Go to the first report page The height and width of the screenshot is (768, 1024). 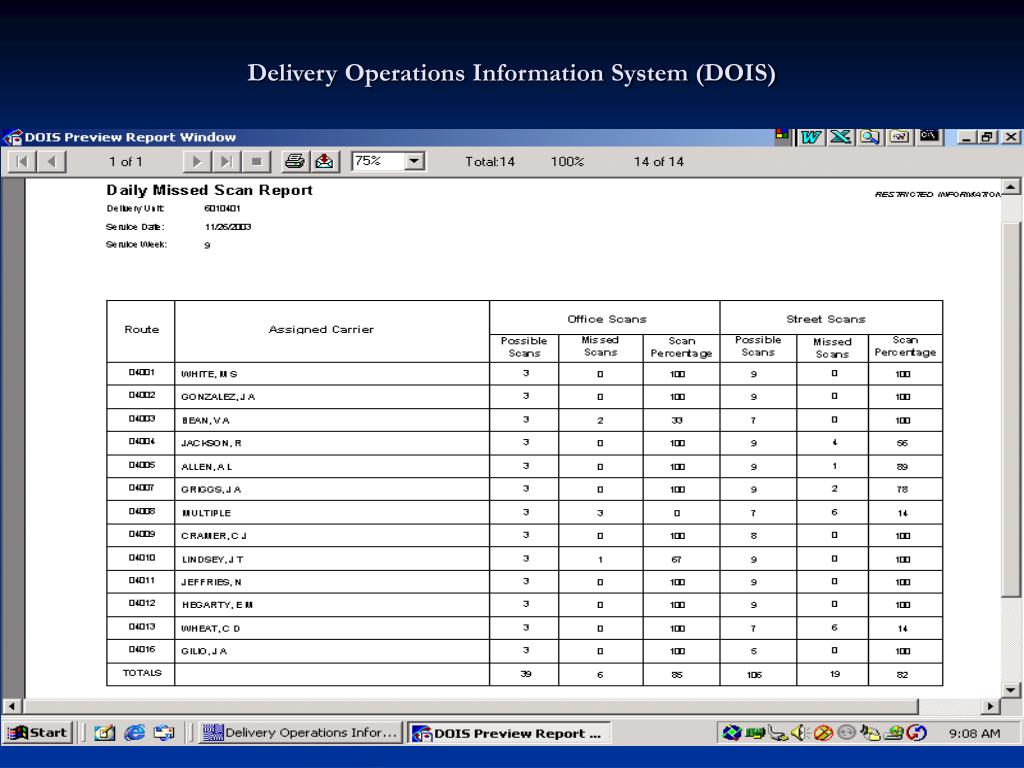click(x=22, y=161)
